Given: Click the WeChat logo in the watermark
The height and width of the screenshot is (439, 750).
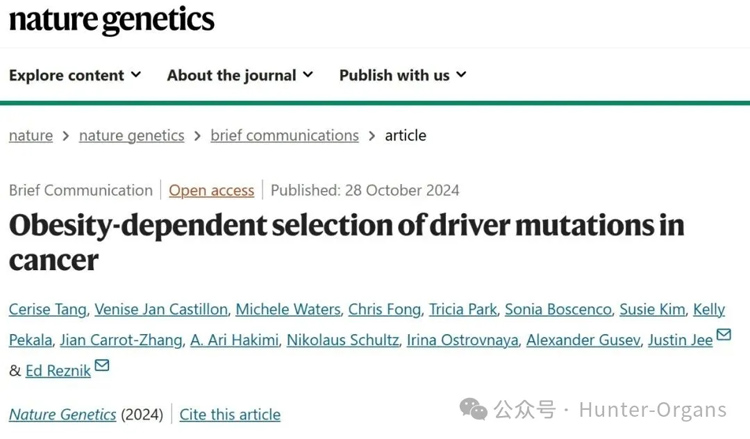Looking at the screenshot, I should (473, 408).
